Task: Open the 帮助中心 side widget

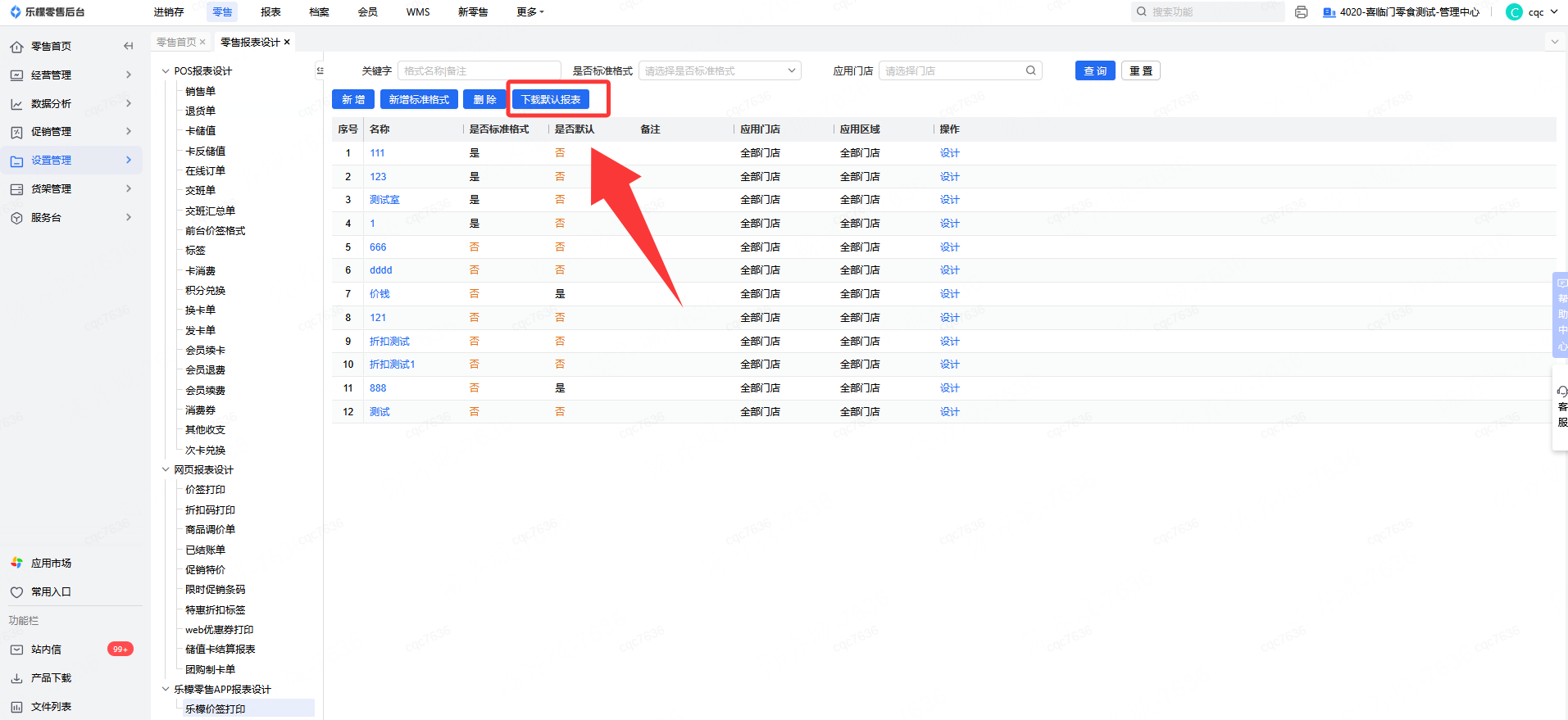Action: coord(1561,315)
